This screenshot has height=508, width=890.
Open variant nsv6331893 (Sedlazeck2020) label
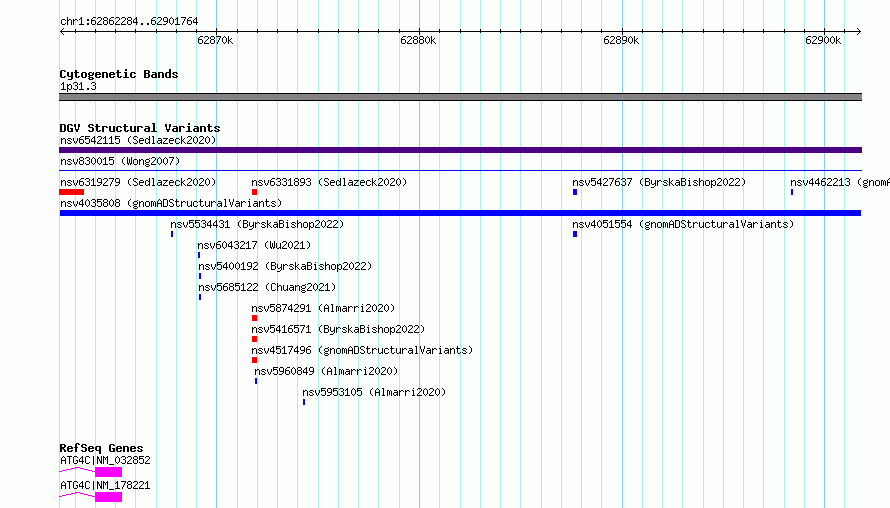click(329, 182)
